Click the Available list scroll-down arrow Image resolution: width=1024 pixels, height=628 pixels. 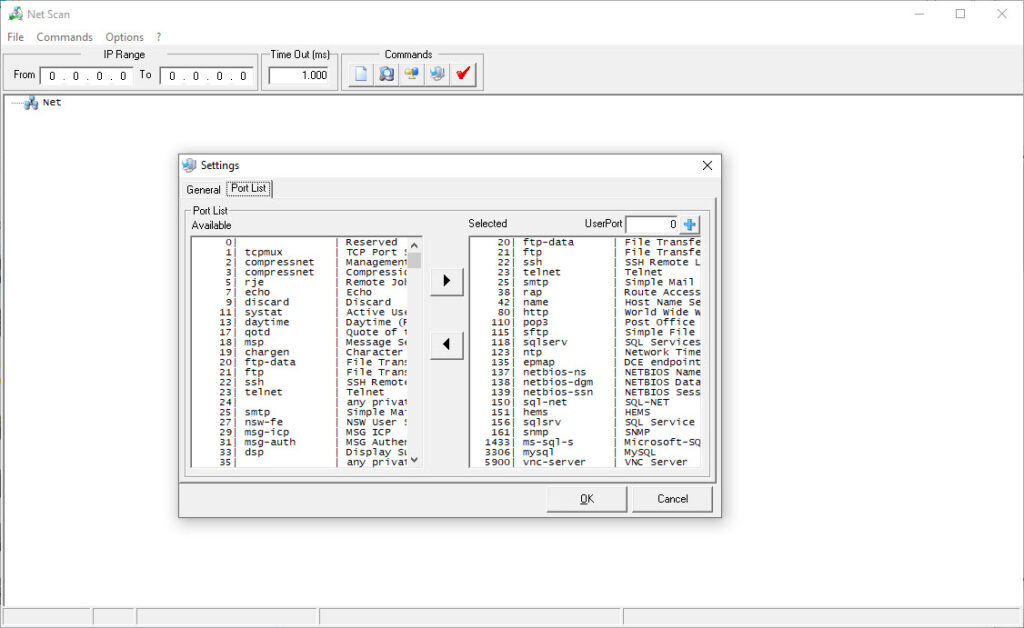tap(414, 460)
